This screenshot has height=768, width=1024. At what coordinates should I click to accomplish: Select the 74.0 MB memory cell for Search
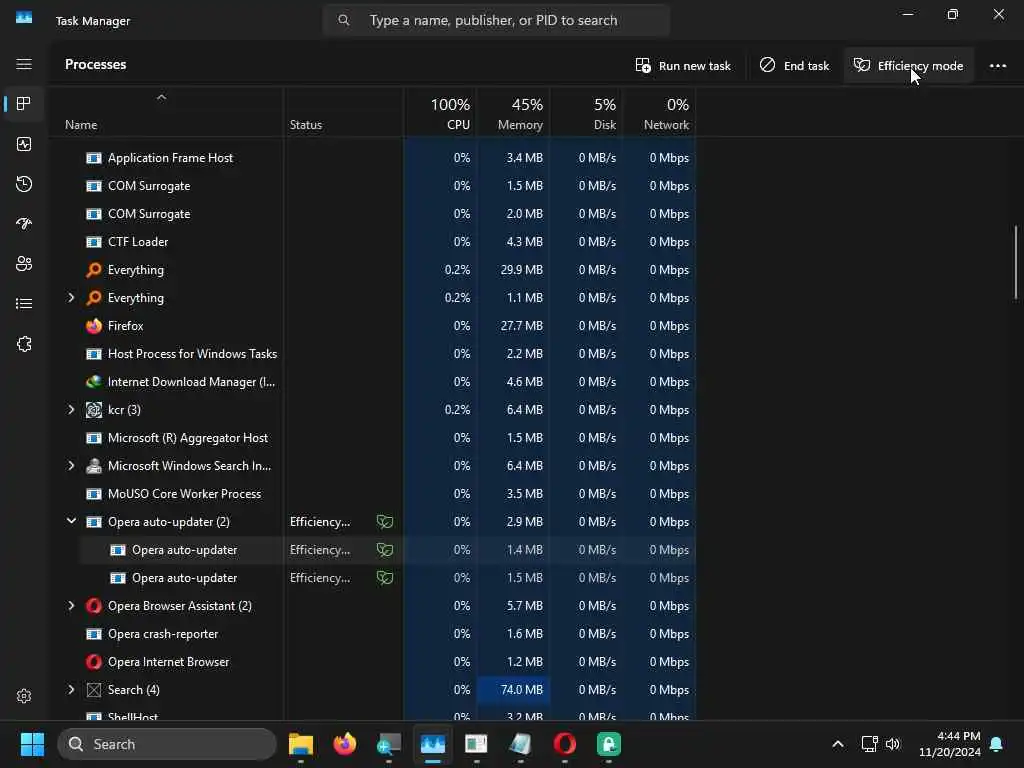click(x=513, y=690)
